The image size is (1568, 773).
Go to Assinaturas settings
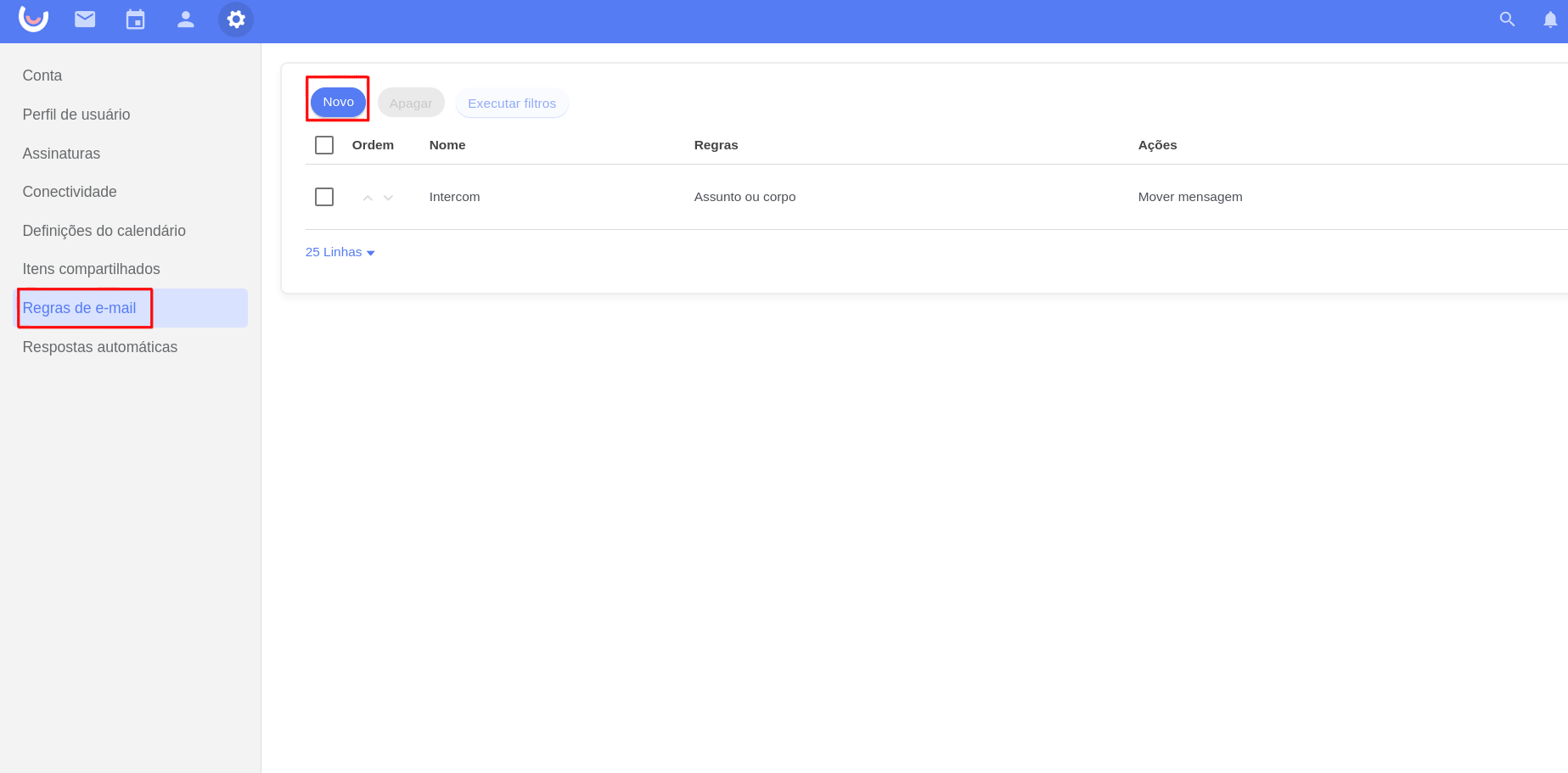tap(61, 154)
